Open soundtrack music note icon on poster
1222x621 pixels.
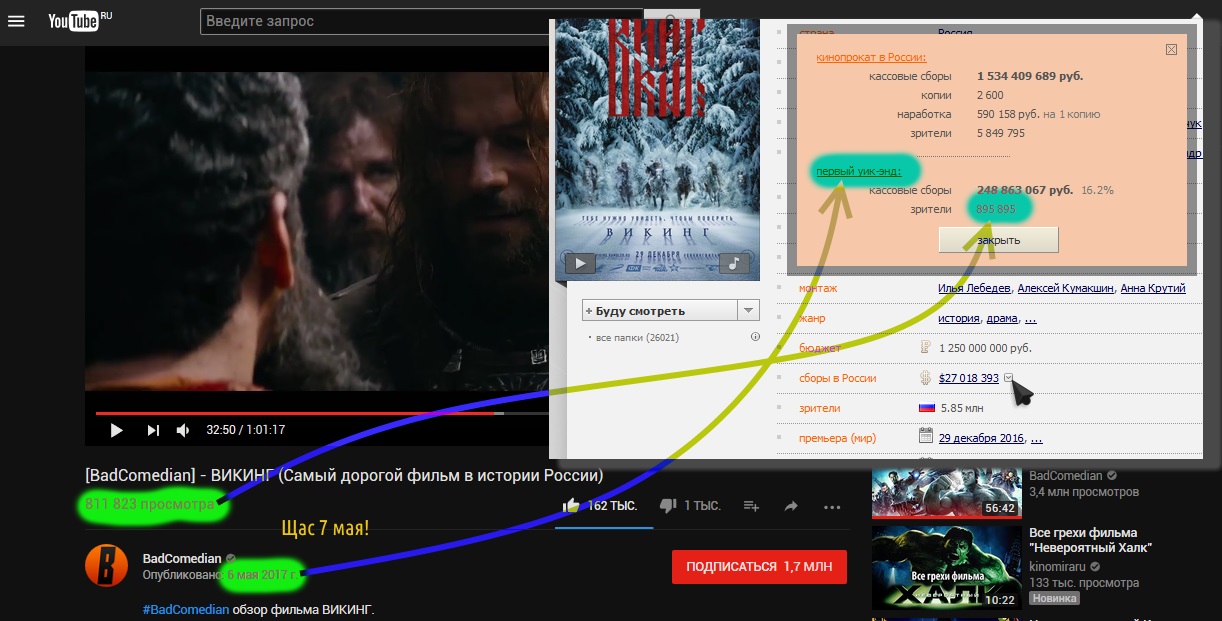734,263
